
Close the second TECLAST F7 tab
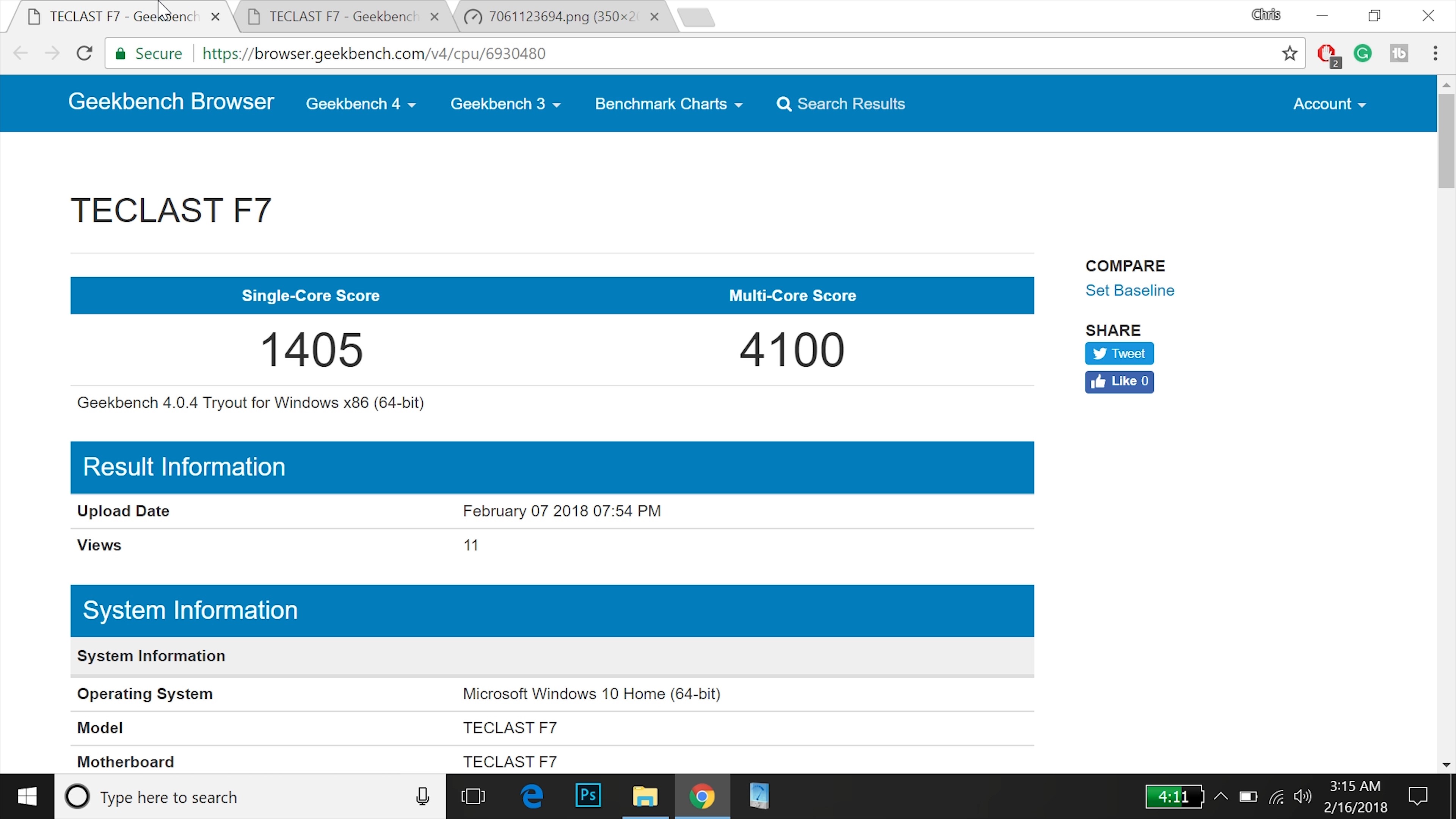tap(434, 17)
